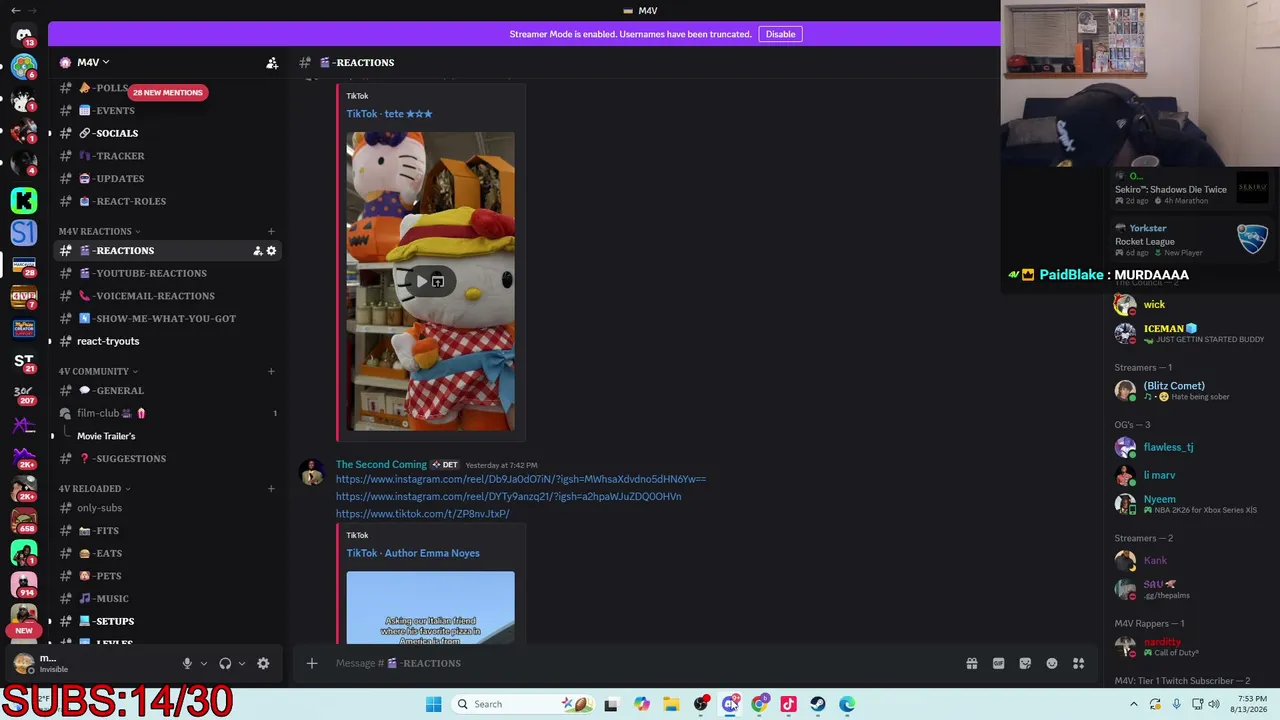Open the -REACT-ROLES channel
This screenshot has height=720, width=1280.
[x=166, y=201]
